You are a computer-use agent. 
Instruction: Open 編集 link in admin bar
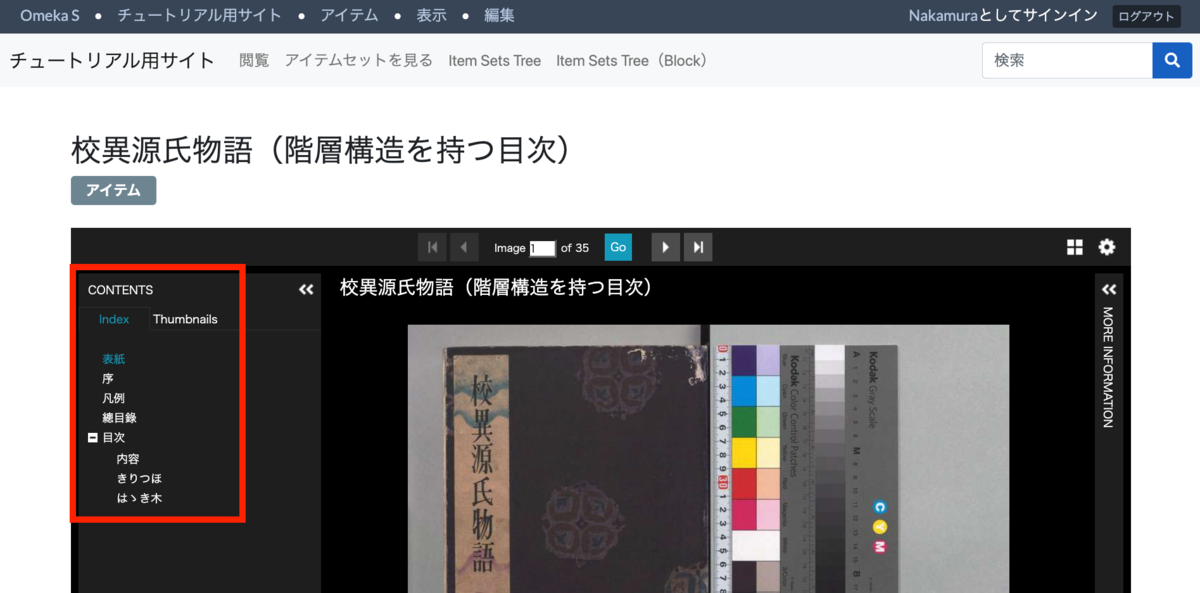pos(499,16)
